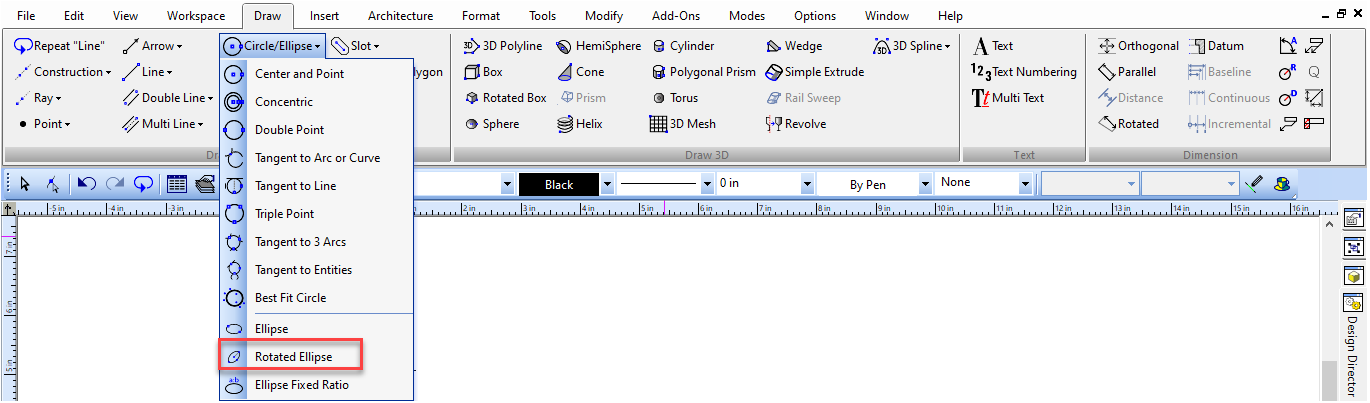
Task: Switch to the Modify tab
Action: coord(603,16)
